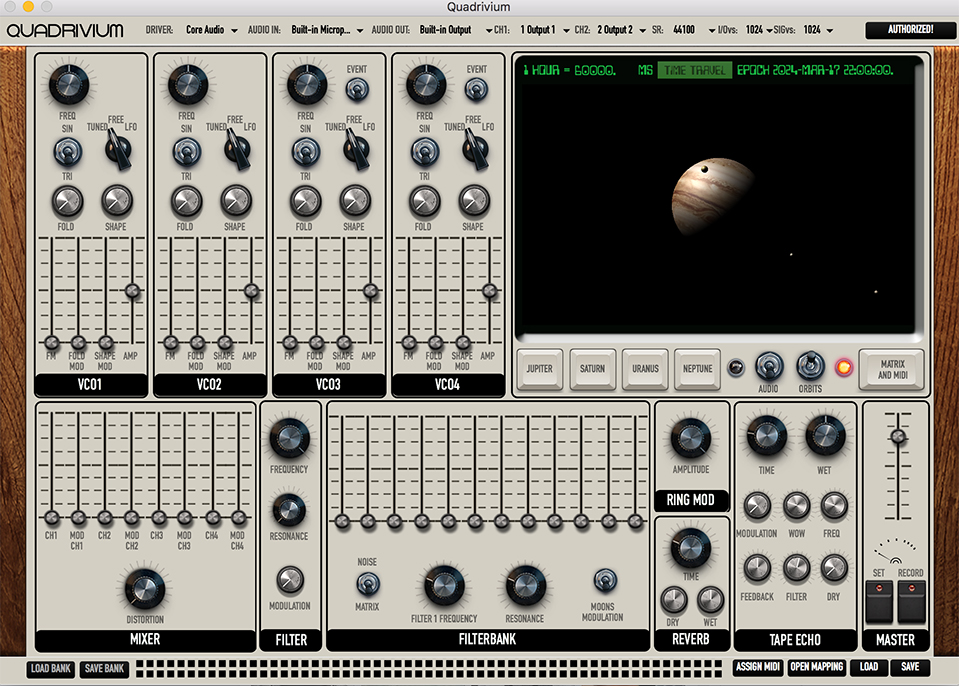Click the VCO3 SHAPE knob
The height and width of the screenshot is (686, 959).
(x=355, y=201)
